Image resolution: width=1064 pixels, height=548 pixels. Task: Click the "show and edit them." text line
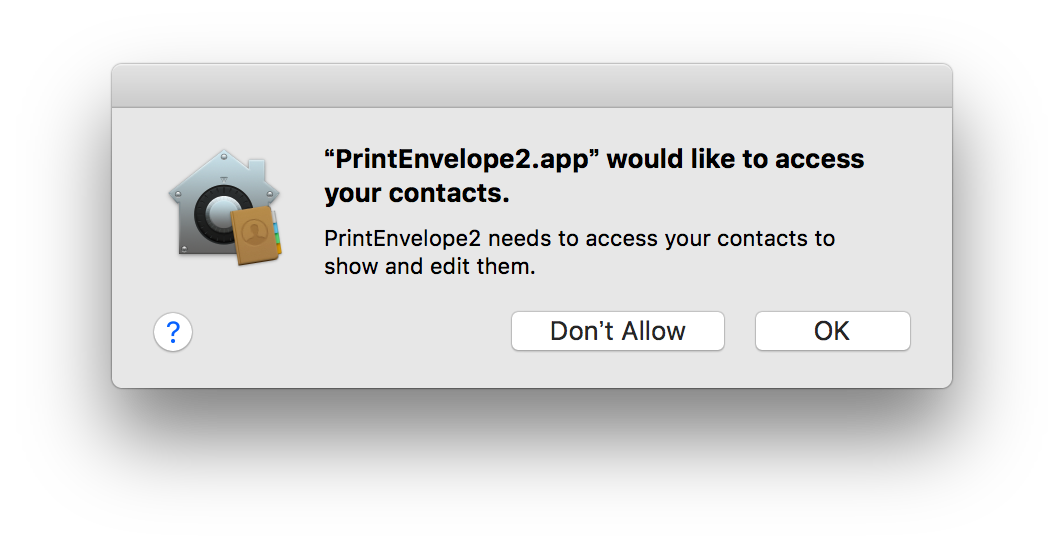click(430, 267)
